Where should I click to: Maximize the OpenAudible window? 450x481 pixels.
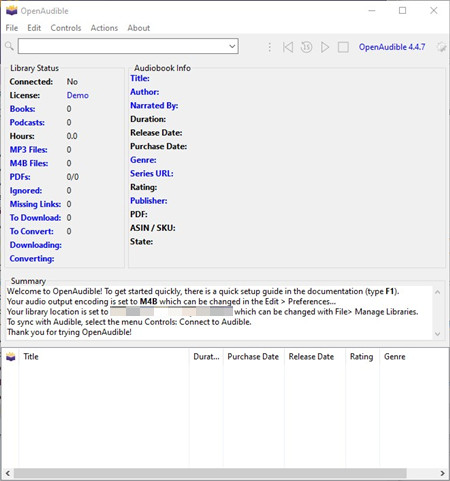click(x=403, y=11)
